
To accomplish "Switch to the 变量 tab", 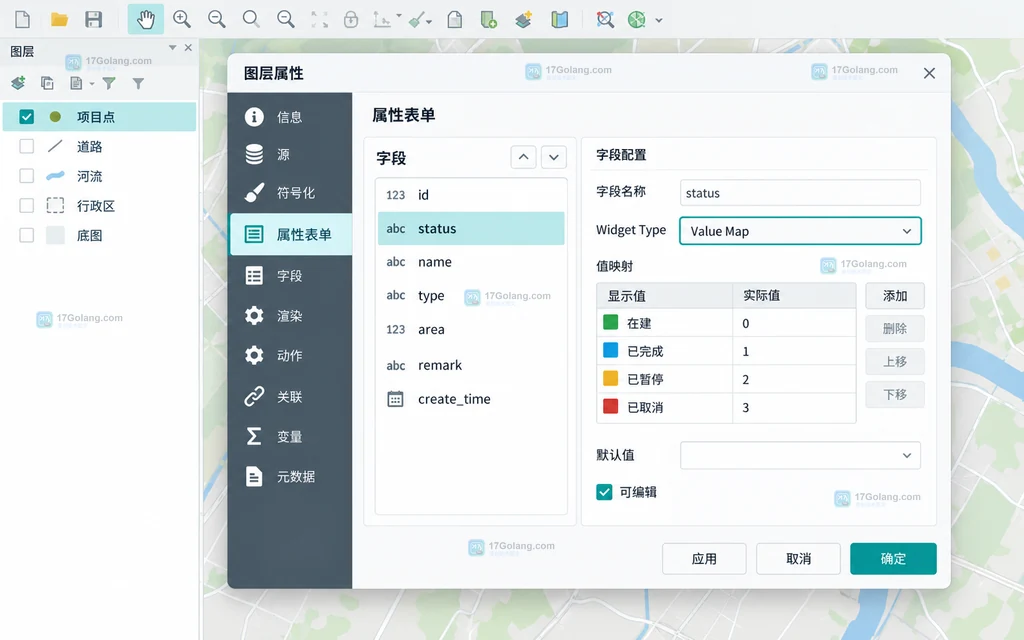I will [290, 436].
